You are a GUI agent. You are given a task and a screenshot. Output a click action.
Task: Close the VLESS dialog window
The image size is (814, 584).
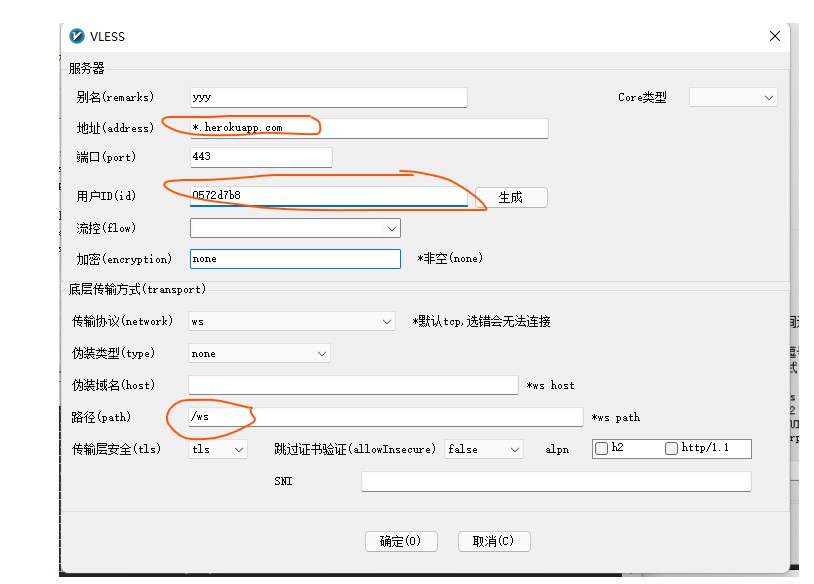click(774, 36)
